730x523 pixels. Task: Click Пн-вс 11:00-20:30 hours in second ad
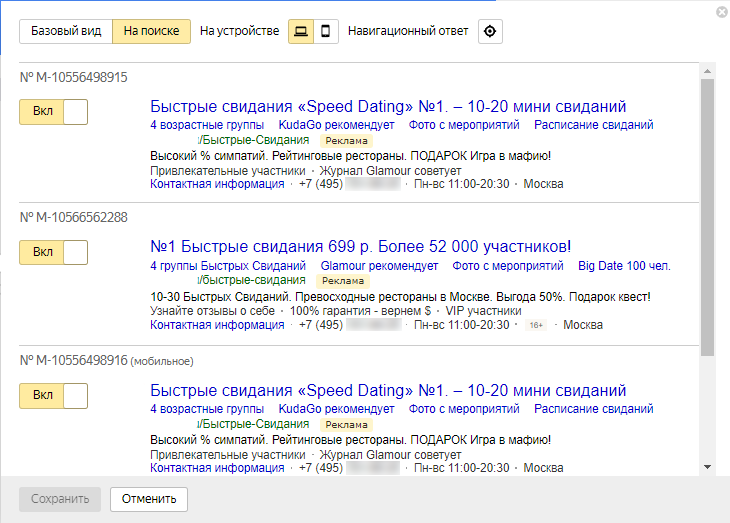(461, 325)
